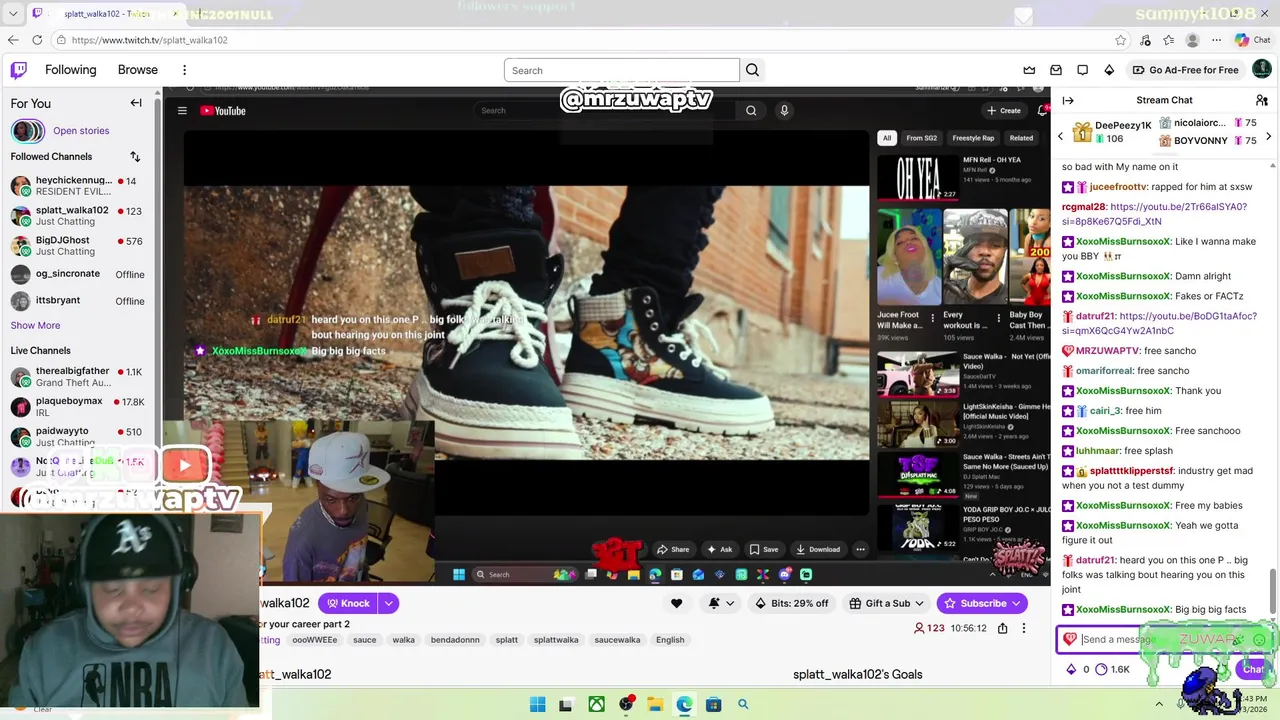Open the whispers speech bubble icon
Image resolution: width=1280 pixels, height=720 pixels.
click(x=1083, y=70)
